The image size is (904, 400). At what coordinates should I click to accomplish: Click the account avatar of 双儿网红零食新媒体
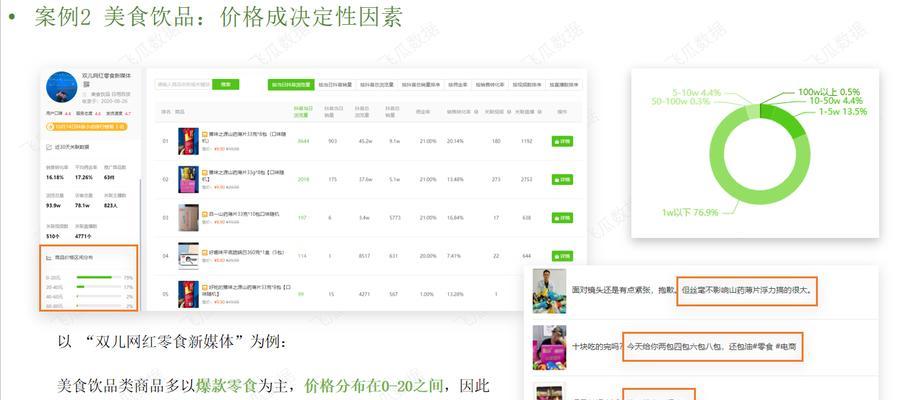point(62,87)
